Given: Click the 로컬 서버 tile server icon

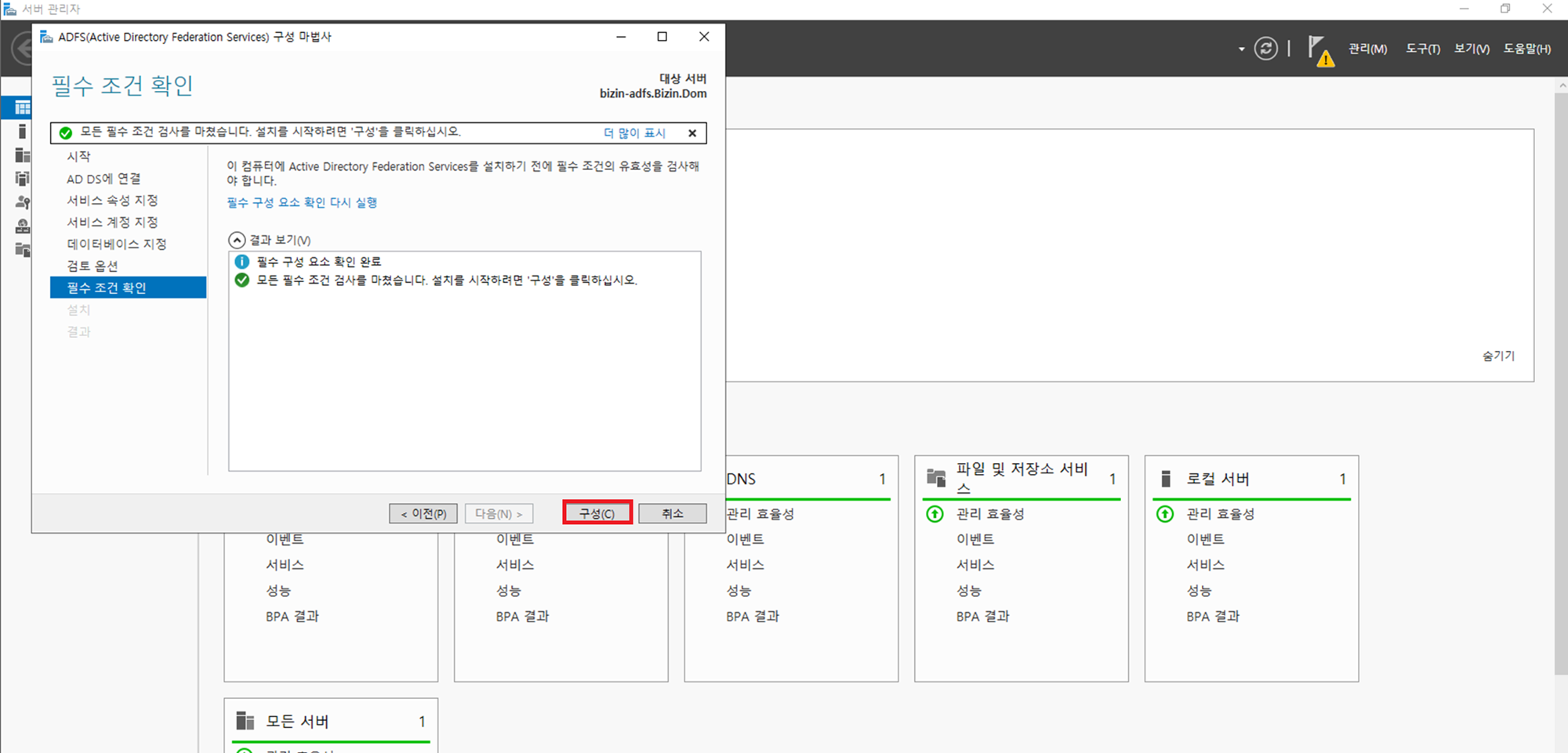Looking at the screenshot, I should tap(1166, 479).
